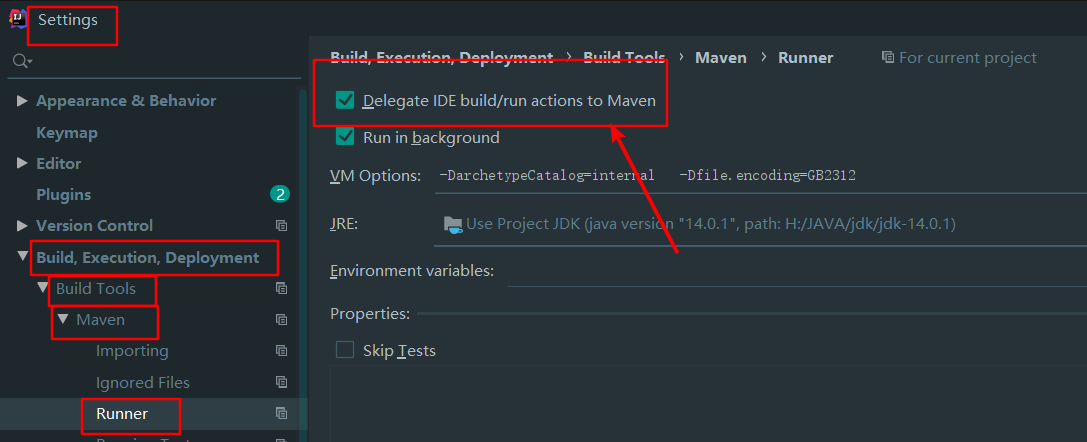Click project-level icon beside Build Tools
The width and height of the screenshot is (1087, 442).
pos(282,289)
